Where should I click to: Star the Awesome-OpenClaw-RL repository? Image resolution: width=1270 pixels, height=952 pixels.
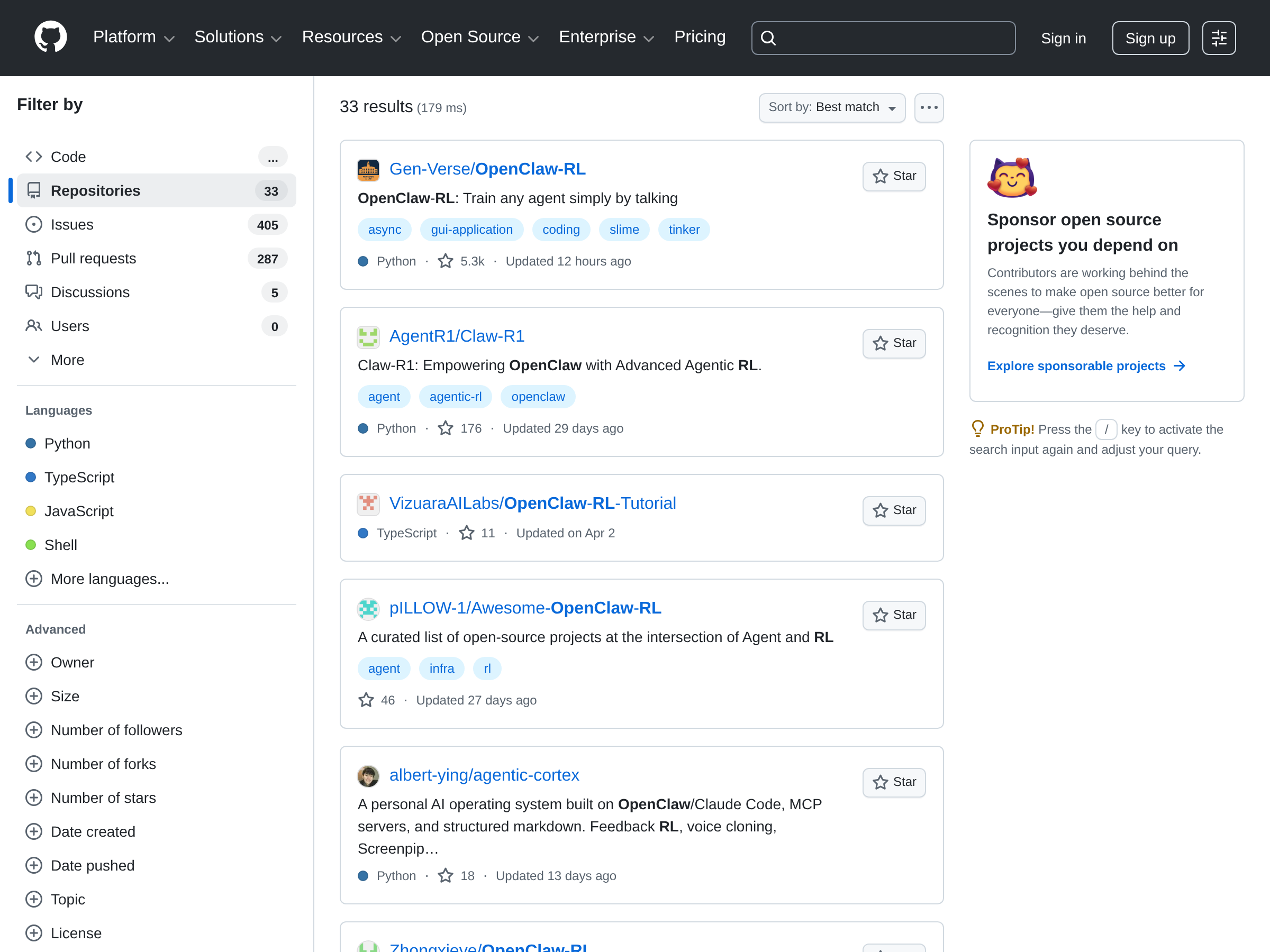tap(893, 615)
